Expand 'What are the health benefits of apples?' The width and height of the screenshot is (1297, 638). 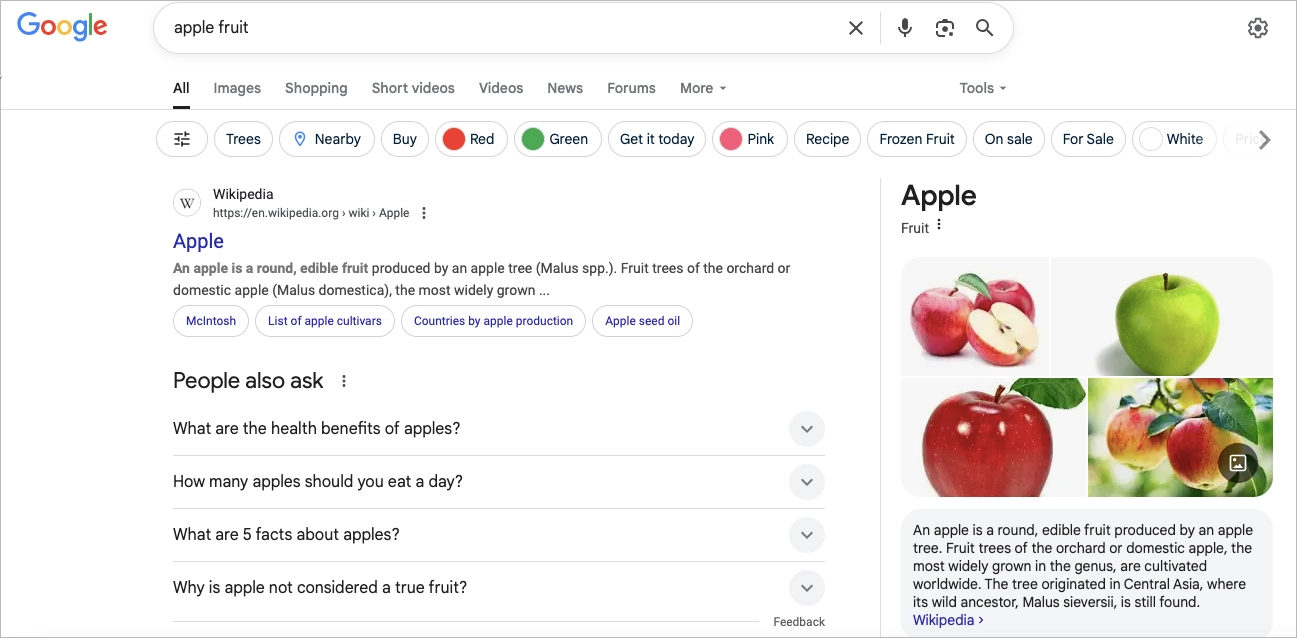[806, 428]
